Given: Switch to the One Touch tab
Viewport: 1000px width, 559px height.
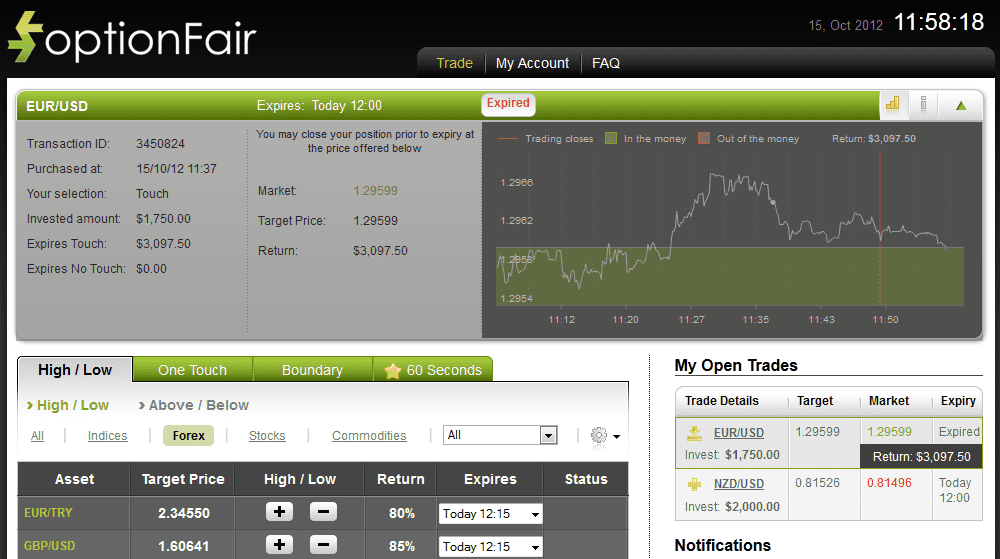Looking at the screenshot, I should click(192, 370).
